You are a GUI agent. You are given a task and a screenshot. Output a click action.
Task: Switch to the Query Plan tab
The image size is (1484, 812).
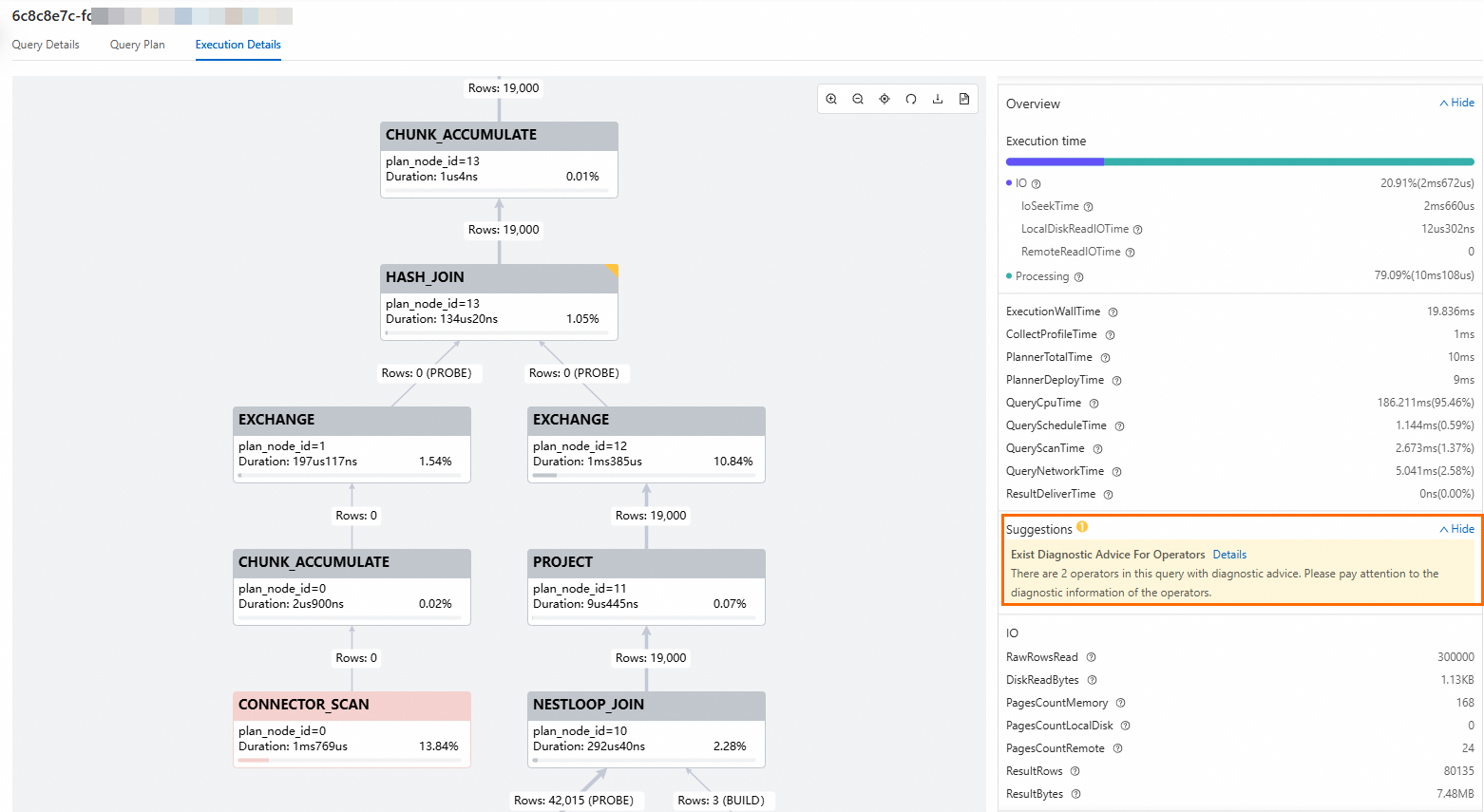(138, 45)
